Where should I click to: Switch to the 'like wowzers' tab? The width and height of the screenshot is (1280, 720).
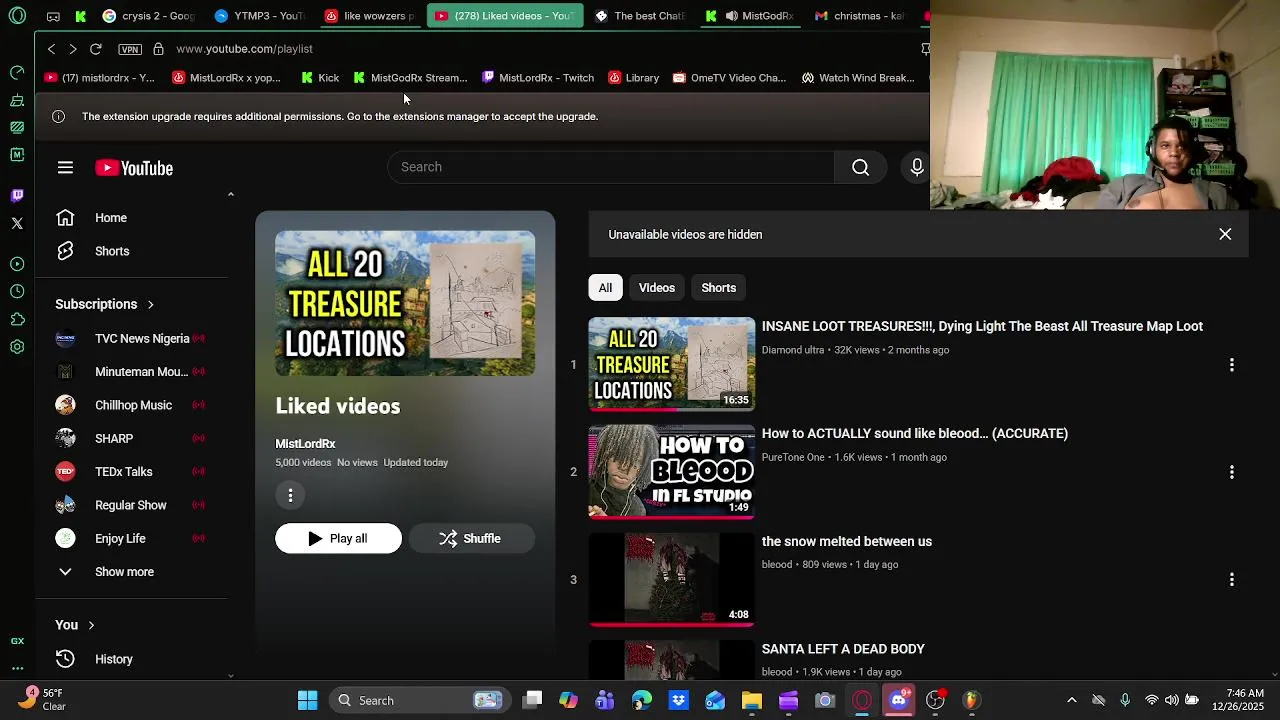370,16
